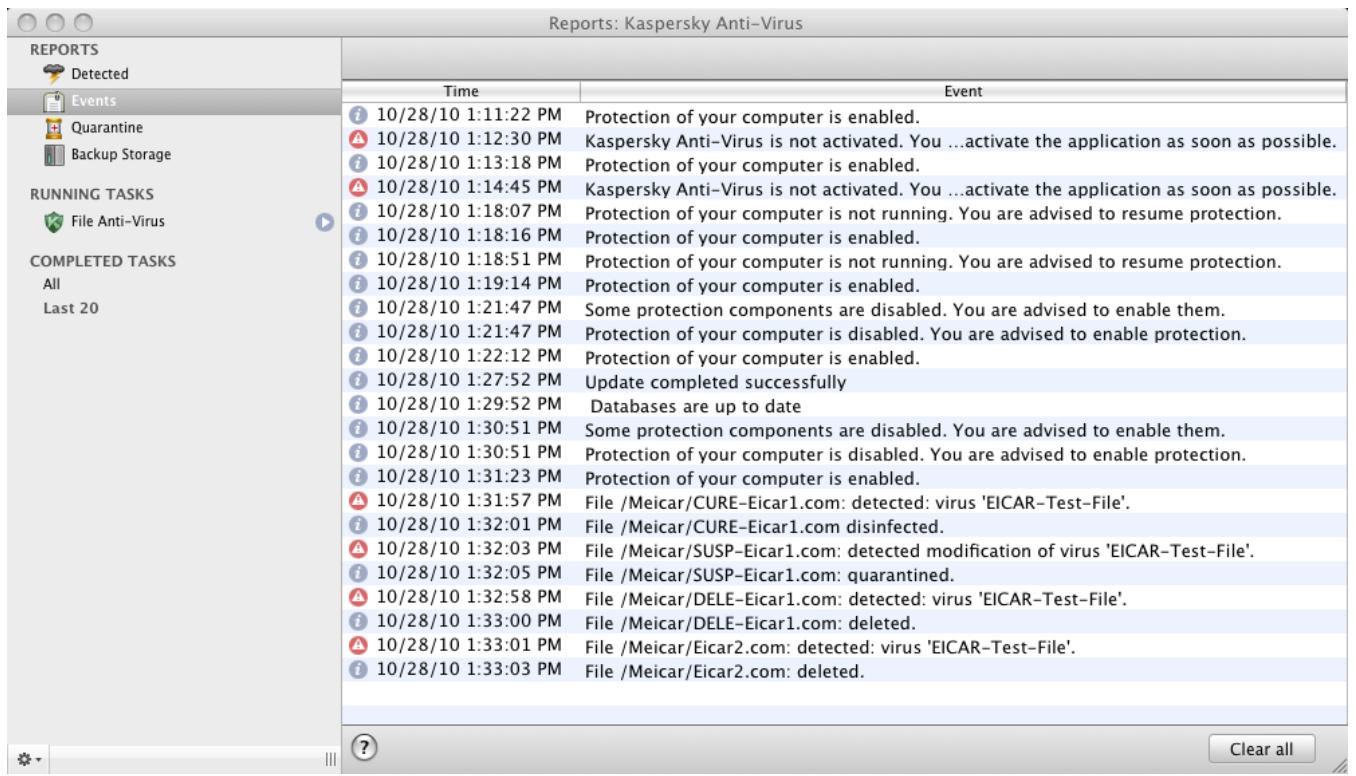Open the gear action menu
This screenshot has height=776, width=1356.
[x=26, y=759]
